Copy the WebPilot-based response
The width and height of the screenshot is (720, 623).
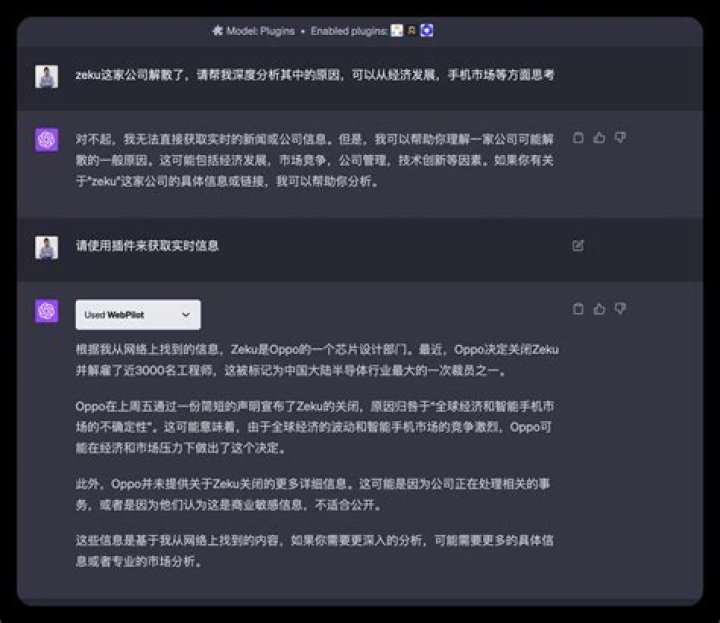[578, 309]
